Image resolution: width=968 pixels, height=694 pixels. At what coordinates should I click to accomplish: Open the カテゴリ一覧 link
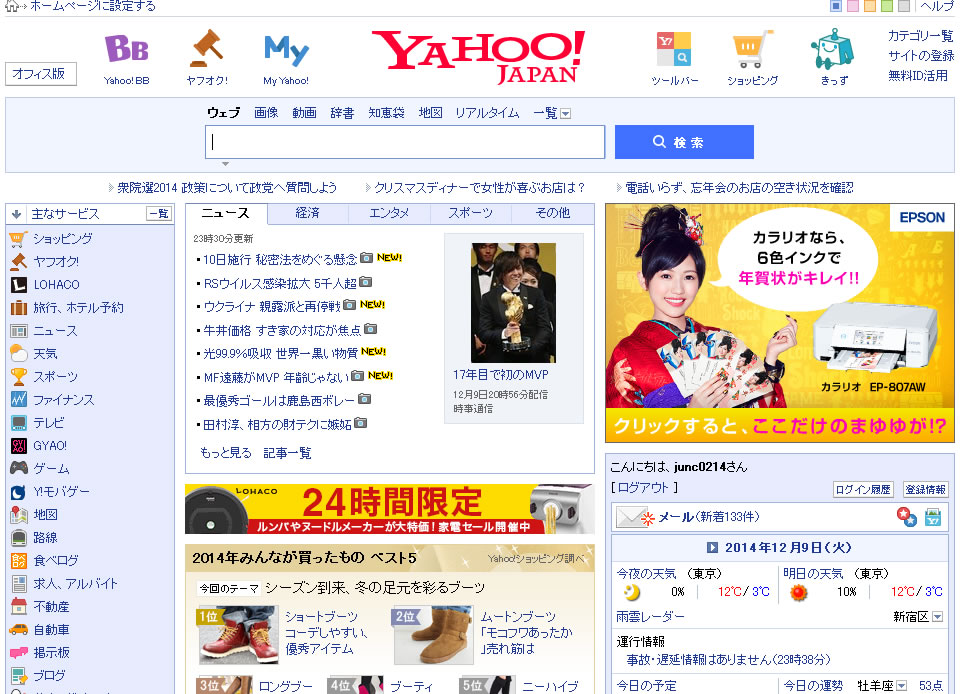(x=920, y=36)
